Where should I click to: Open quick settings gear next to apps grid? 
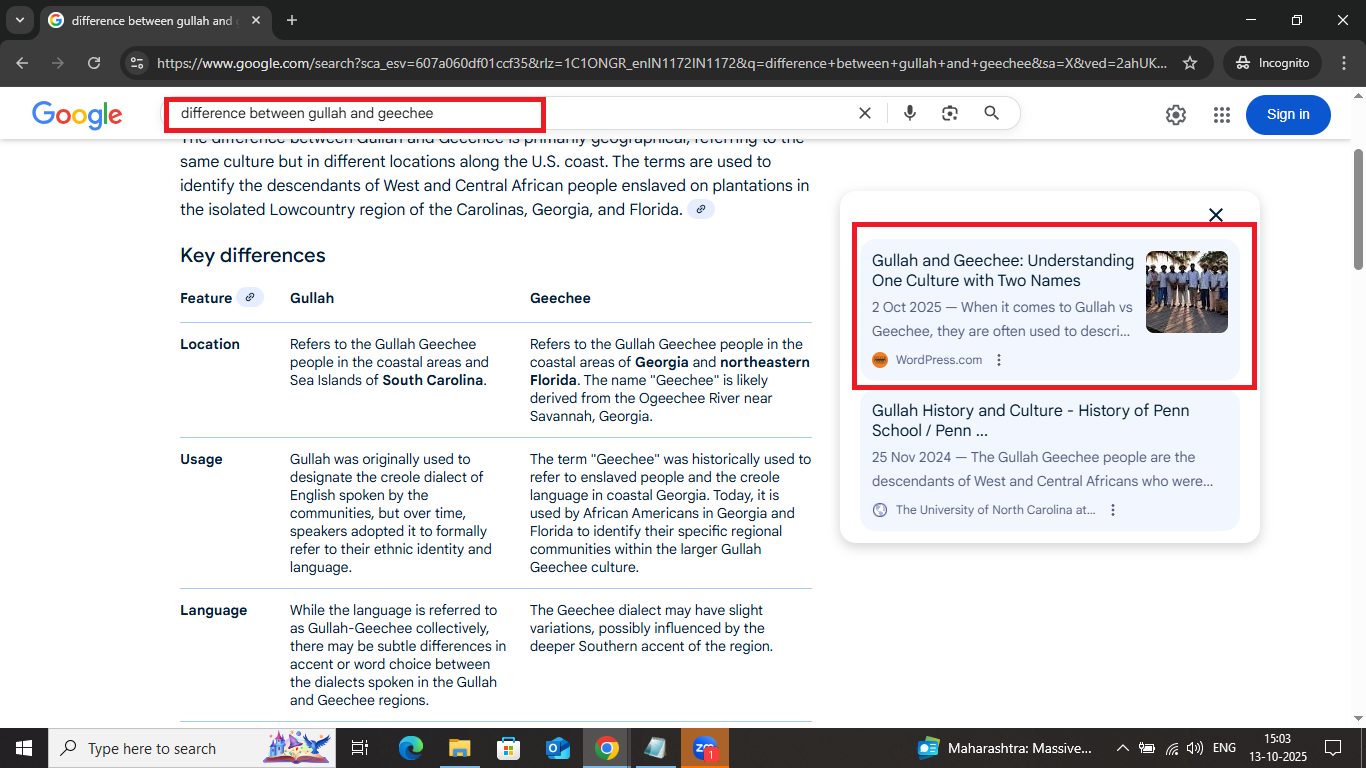pos(1176,114)
